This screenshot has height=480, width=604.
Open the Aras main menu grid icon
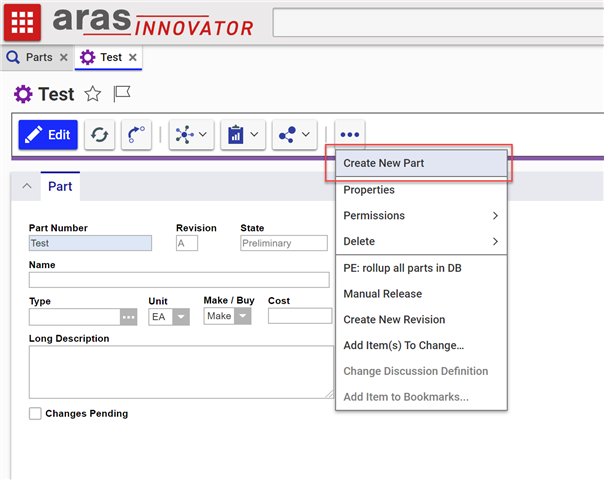click(22, 21)
